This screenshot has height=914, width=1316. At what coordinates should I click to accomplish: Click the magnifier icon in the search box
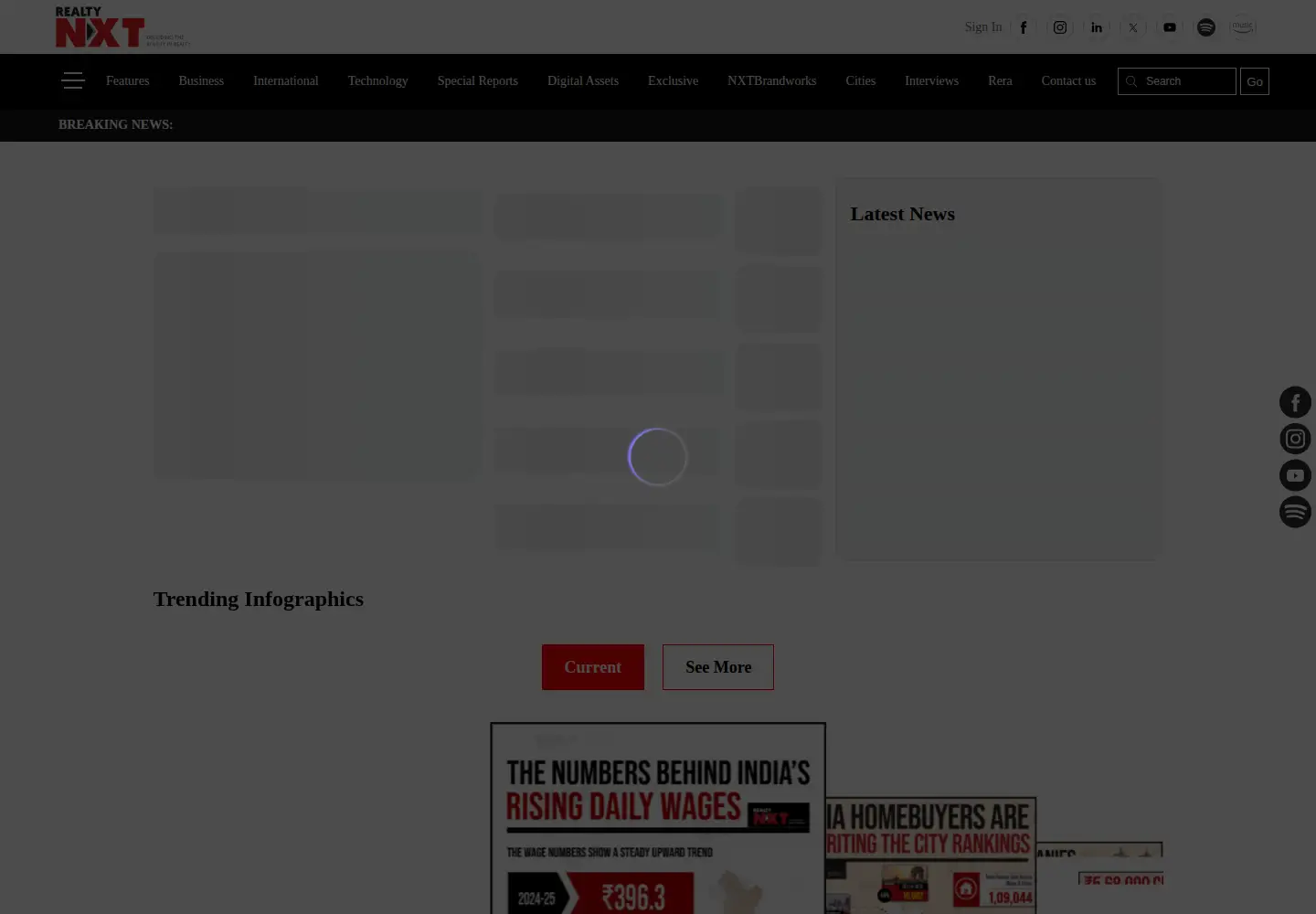1131,81
